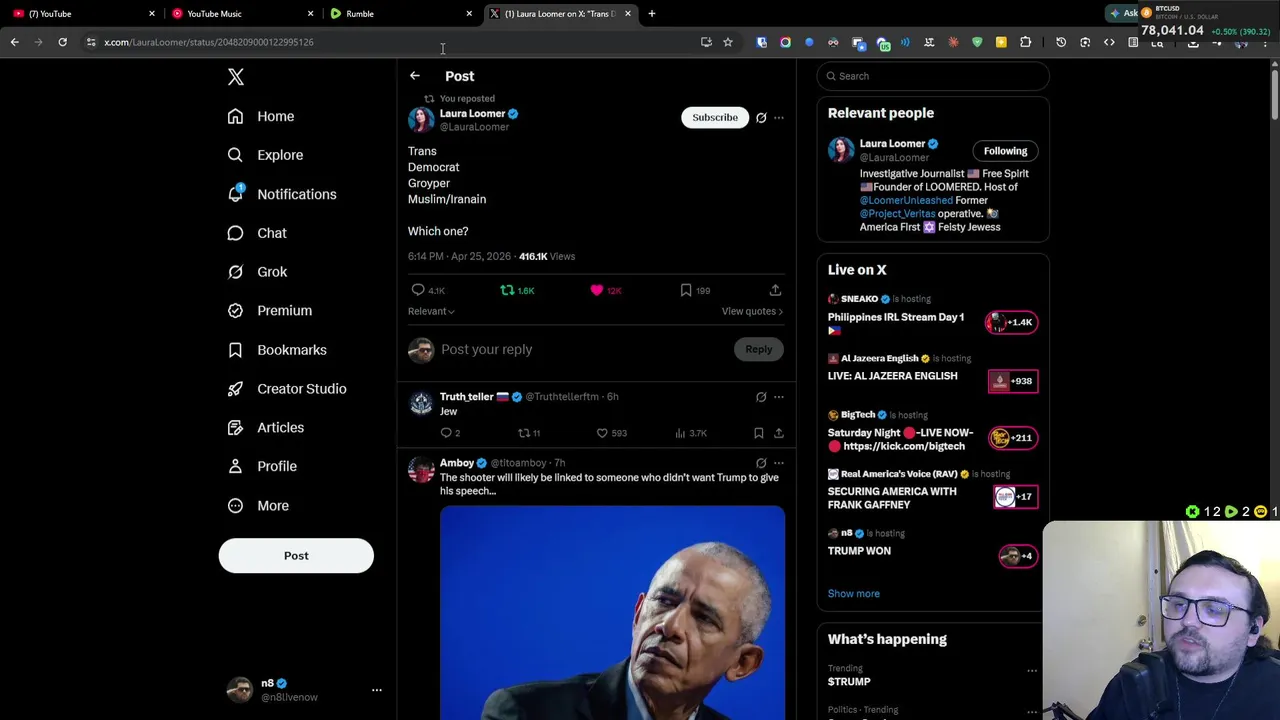Close the Laura Loomer X tab

pyautogui.click(x=628, y=14)
